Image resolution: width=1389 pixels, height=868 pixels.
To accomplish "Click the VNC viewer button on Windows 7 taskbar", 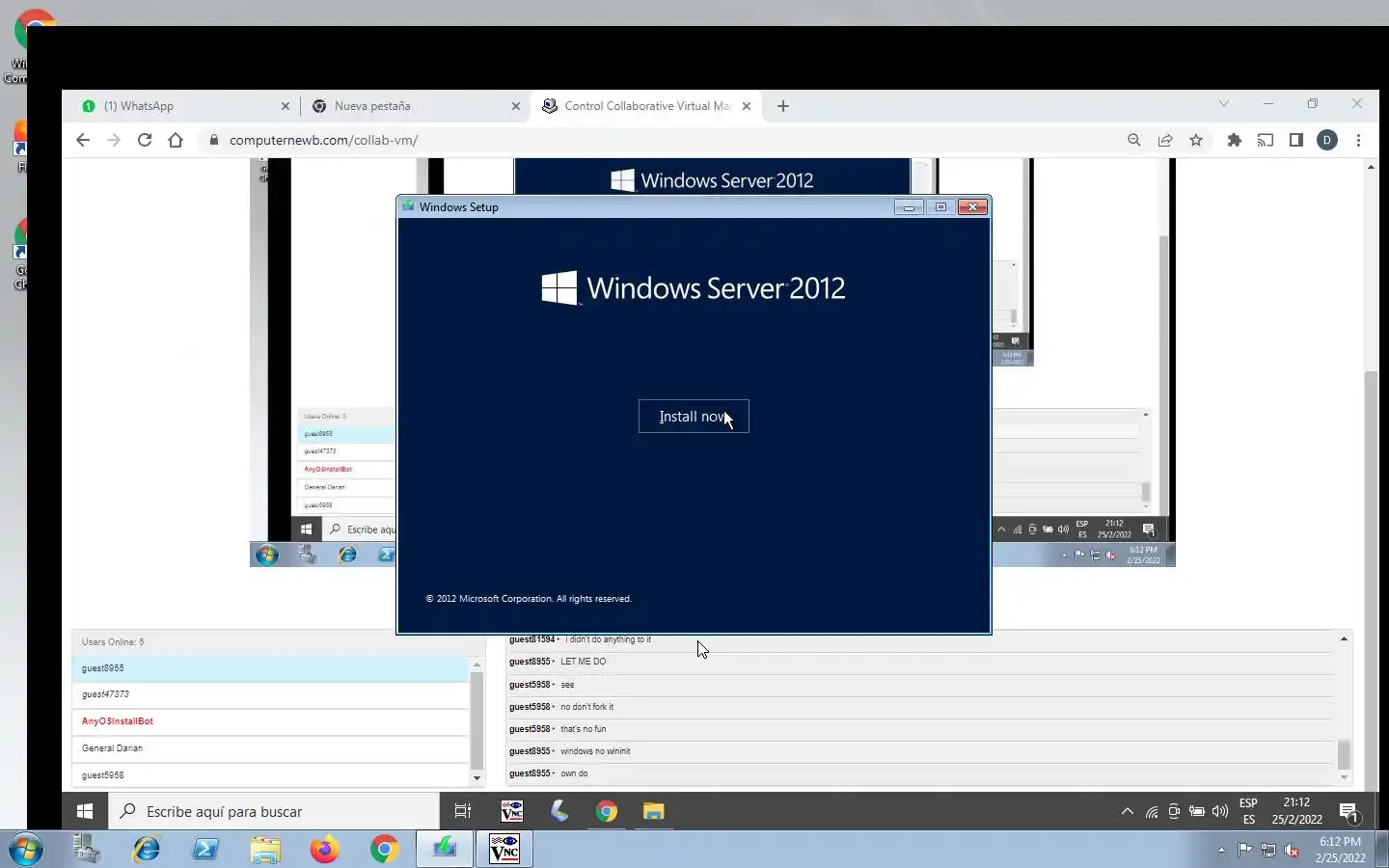I will pos(504,850).
